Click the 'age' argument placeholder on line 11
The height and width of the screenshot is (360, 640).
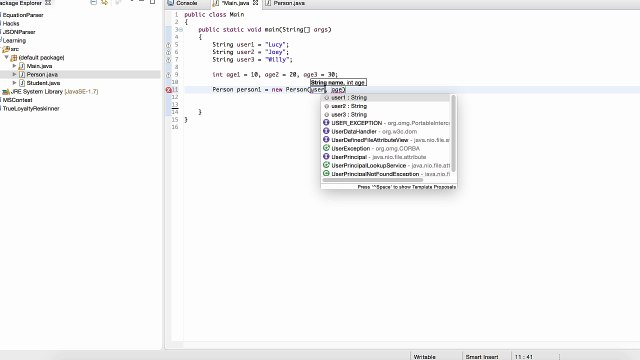coord(337,90)
